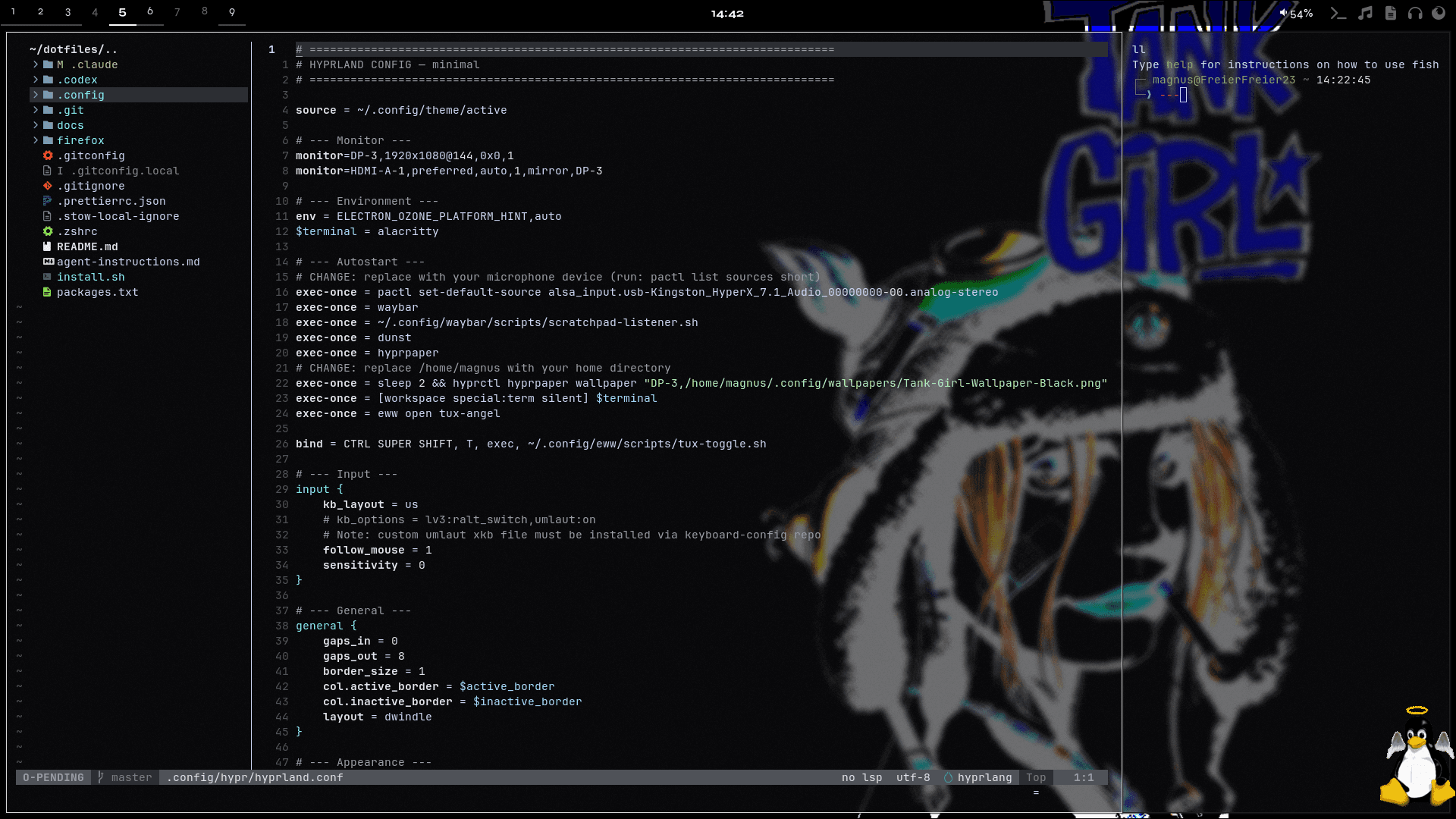Click the 1:1 cursor position in statusline
This screenshot has height=819, width=1456.
pyautogui.click(x=1084, y=777)
